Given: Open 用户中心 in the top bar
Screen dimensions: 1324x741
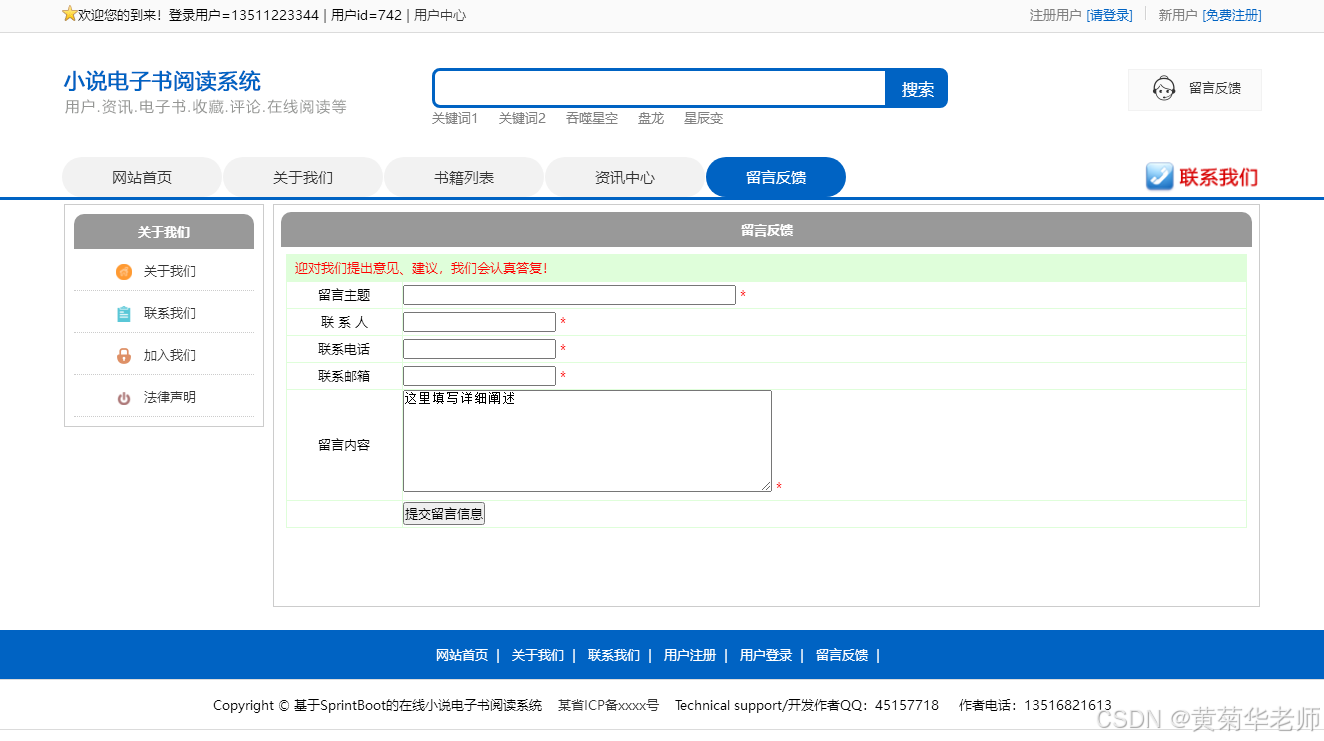Looking at the screenshot, I should (440, 15).
